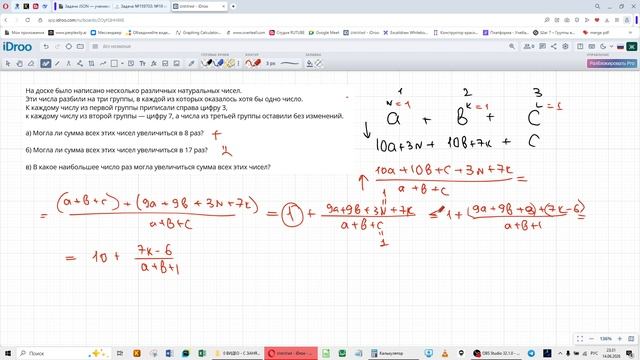
Task: Change language via Russian flag
Action: (x=620, y=47)
